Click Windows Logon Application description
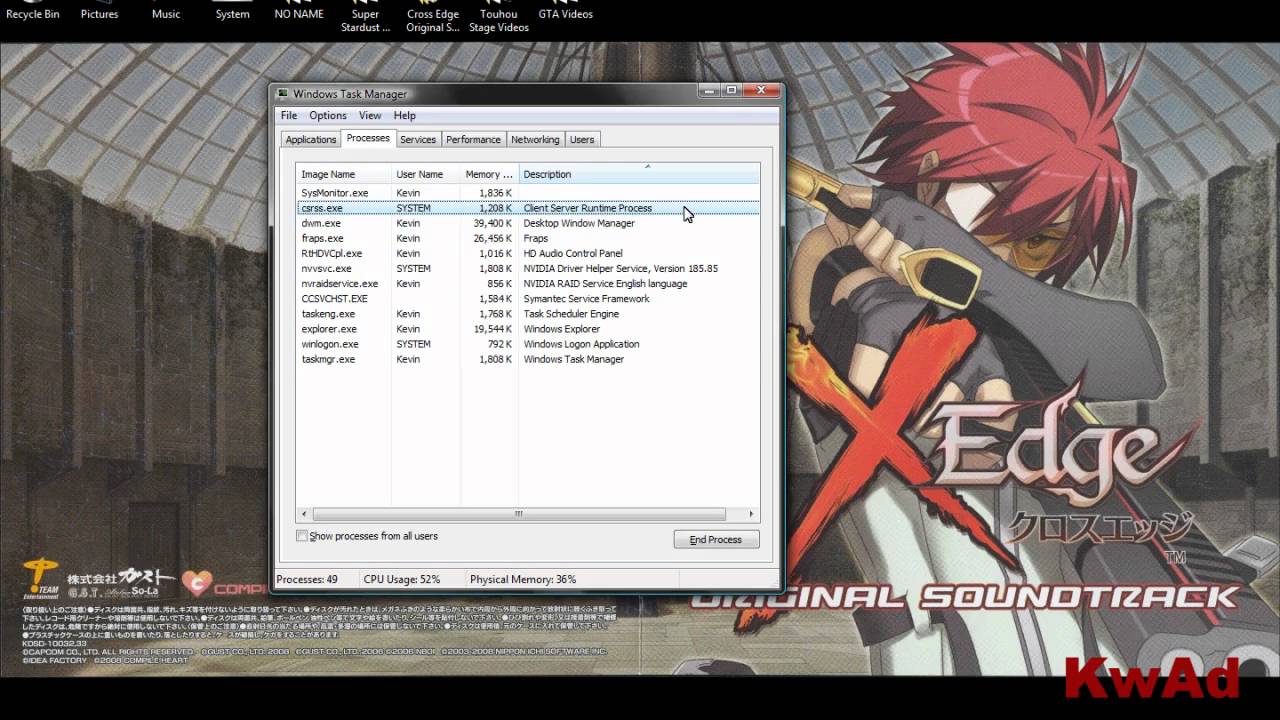This screenshot has height=720, width=1280. tap(581, 343)
